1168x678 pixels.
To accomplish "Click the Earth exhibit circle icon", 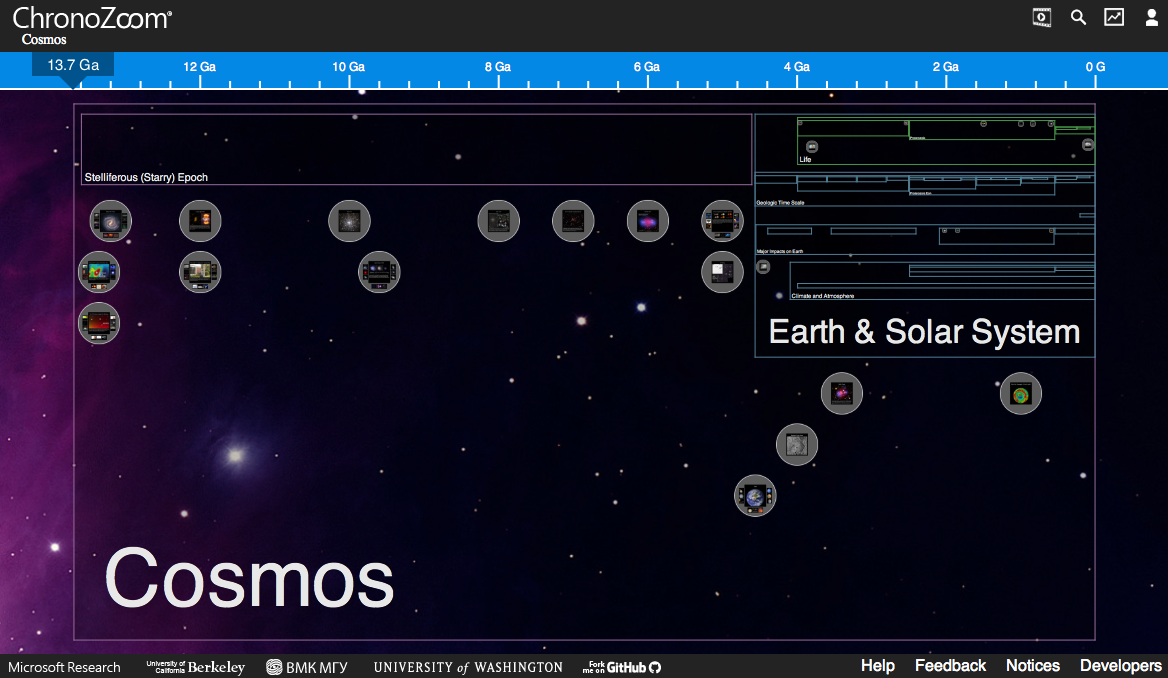I will point(755,496).
